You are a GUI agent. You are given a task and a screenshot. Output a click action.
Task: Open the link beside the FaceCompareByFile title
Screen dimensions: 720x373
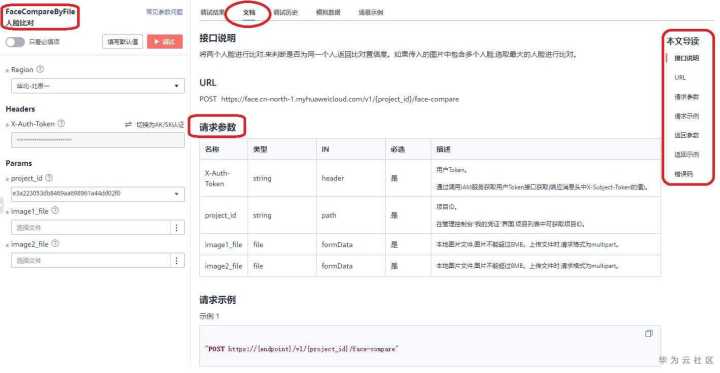click(164, 12)
